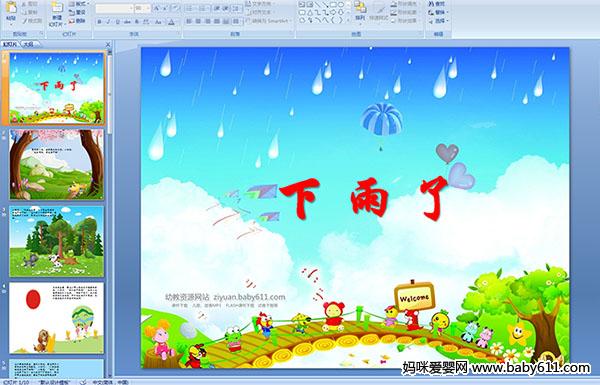Click the slide thumbnail pane vertical scrollbar
The height and width of the screenshot is (385, 600).
click(110, 214)
